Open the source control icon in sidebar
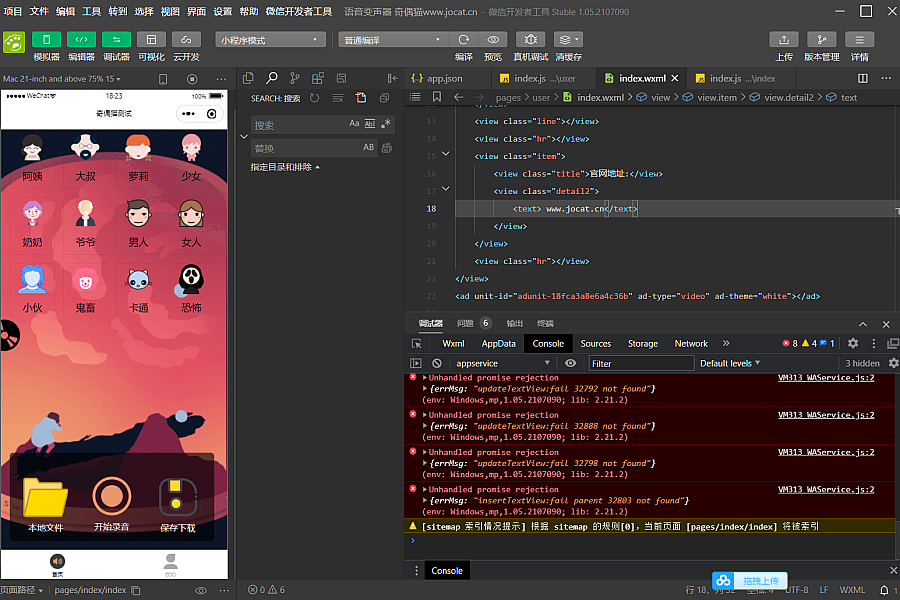The image size is (900, 600). pyautogui.click(x=295, y=78)
